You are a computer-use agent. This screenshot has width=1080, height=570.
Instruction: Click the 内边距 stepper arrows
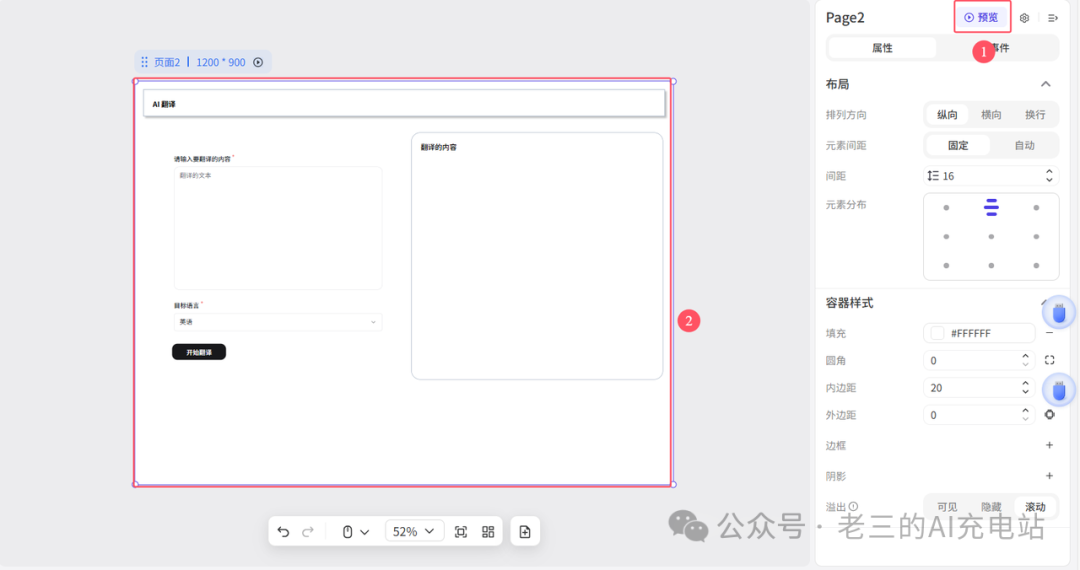[x=1026, y=388]
